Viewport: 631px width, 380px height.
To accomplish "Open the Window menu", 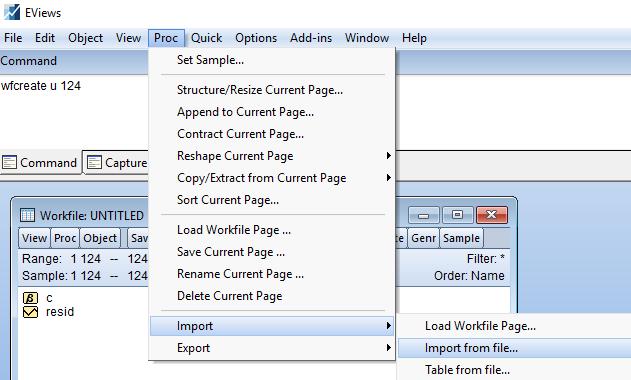I will [367, 38].
